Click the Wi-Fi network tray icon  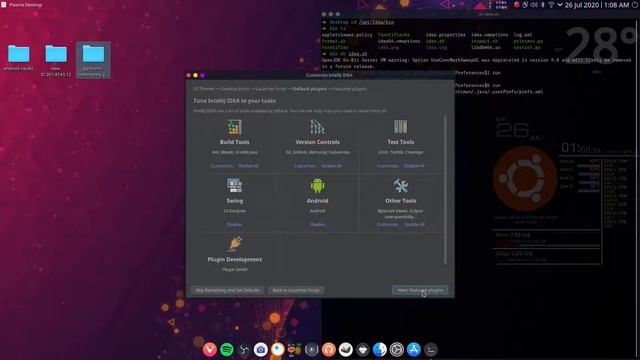point(551,5)
